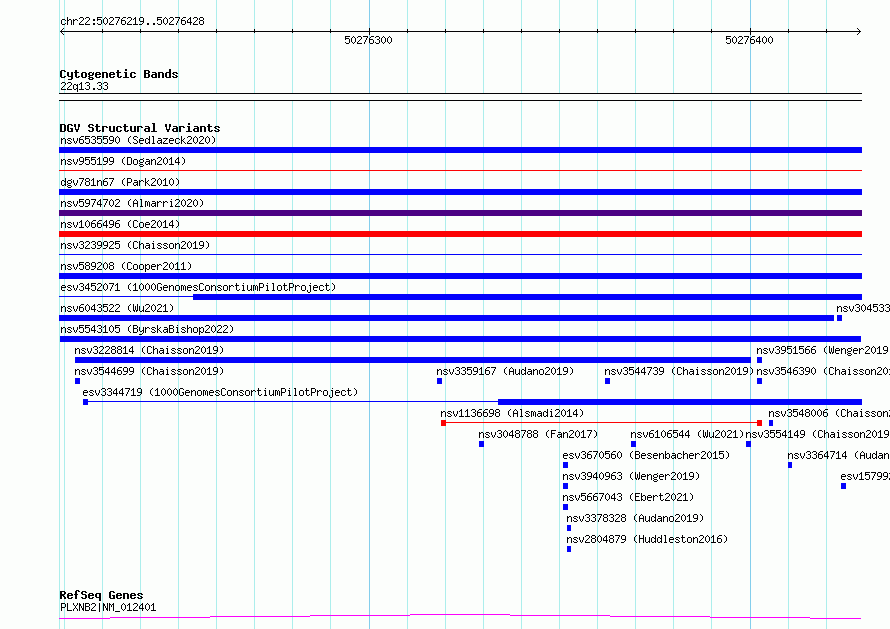
Task: Click the small marker under nsv3544699
Action: [x=78, y=381]
